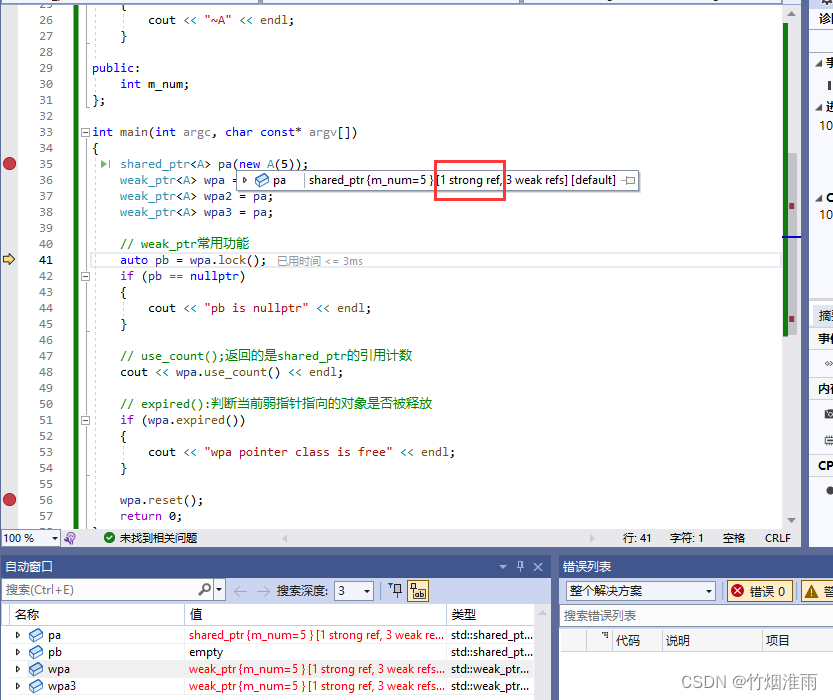Click the no issues found green check
The width and height of the screenshot is (833, 700).
(109, 538)
